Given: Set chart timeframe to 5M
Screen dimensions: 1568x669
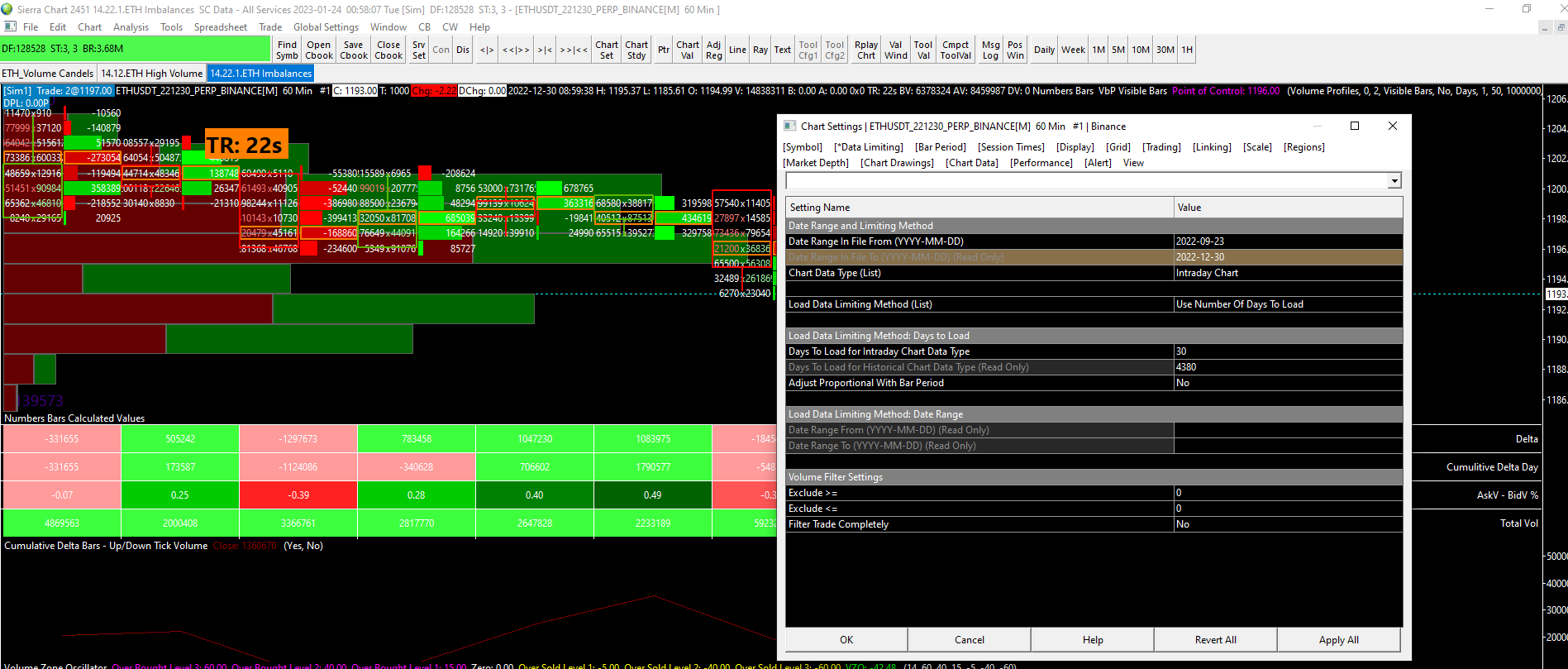Looking at the screenshot, I should pyautogui.click(x=1118, y=50).
